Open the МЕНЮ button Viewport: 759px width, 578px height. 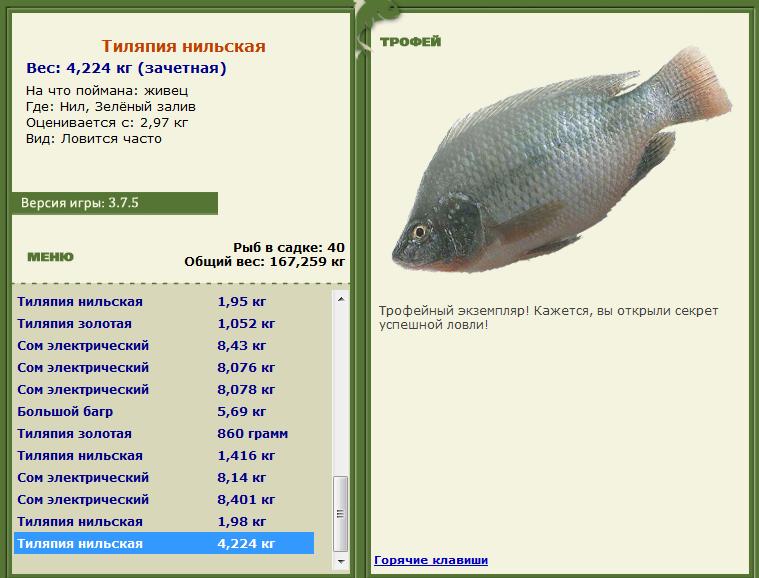coord(50,257)
